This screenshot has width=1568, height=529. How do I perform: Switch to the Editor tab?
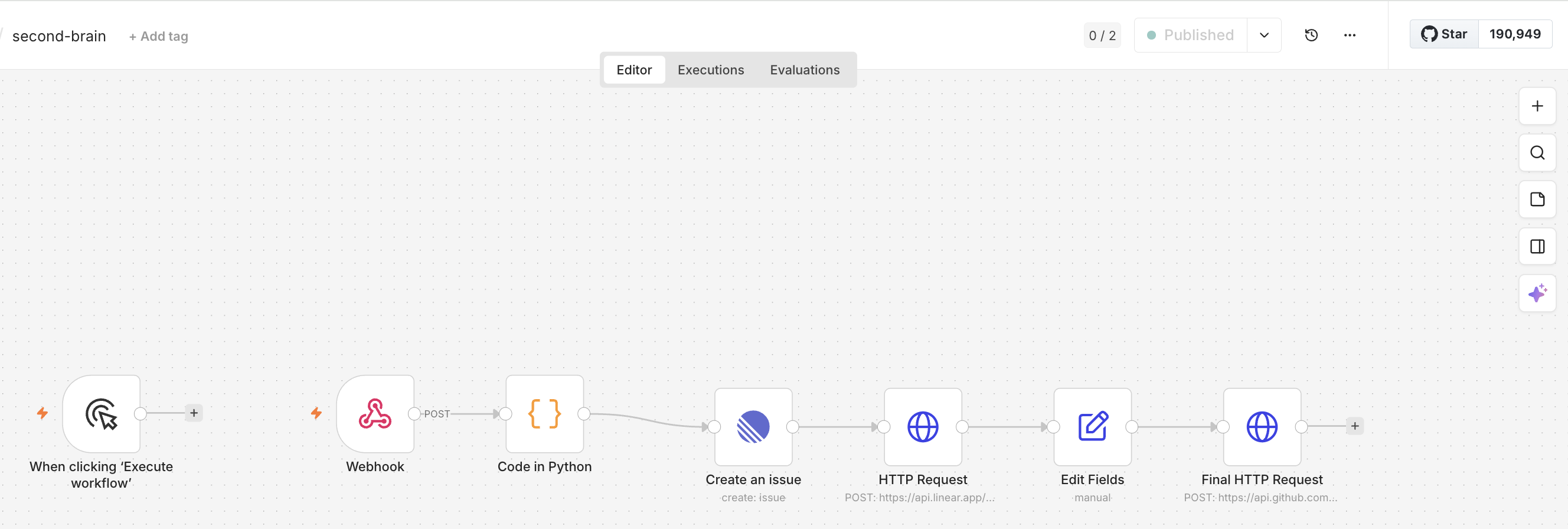coord(633,70)
